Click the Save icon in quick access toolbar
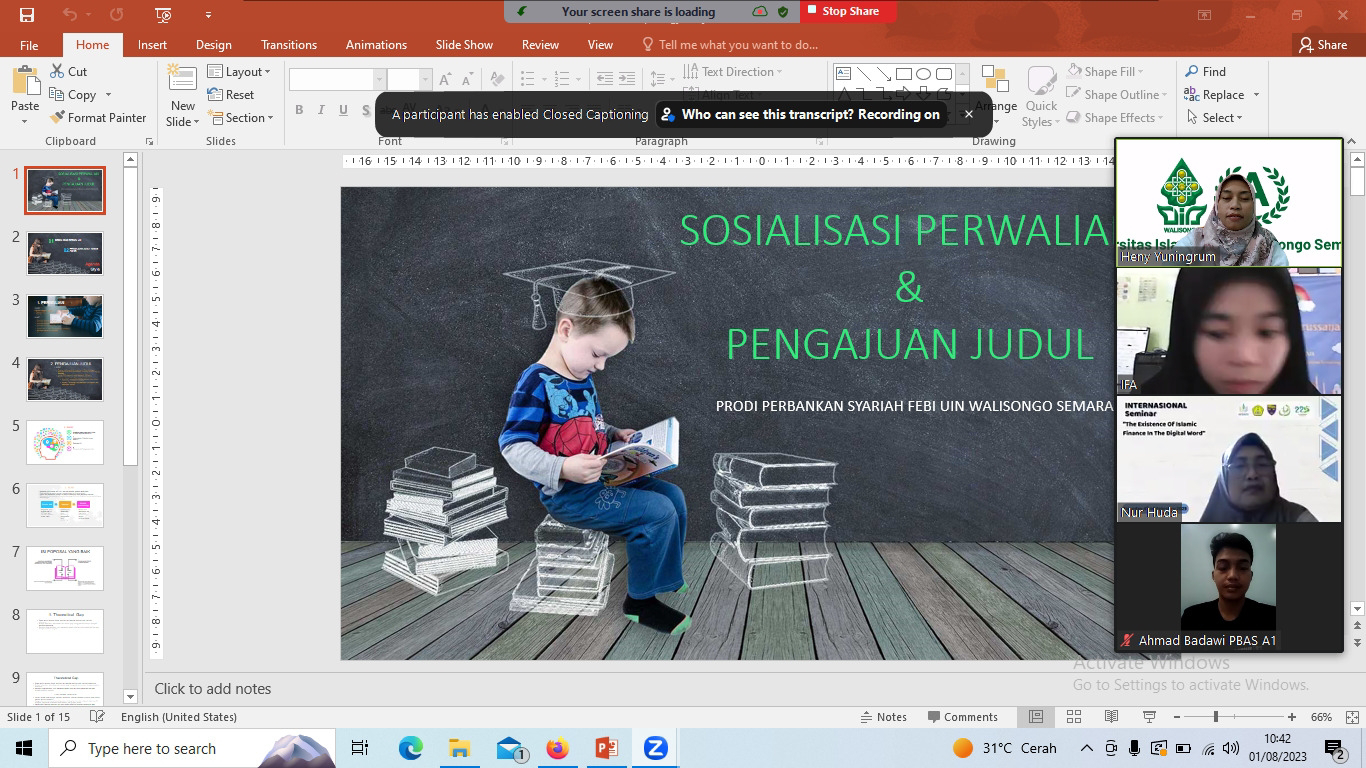 (x=26, y=14)
